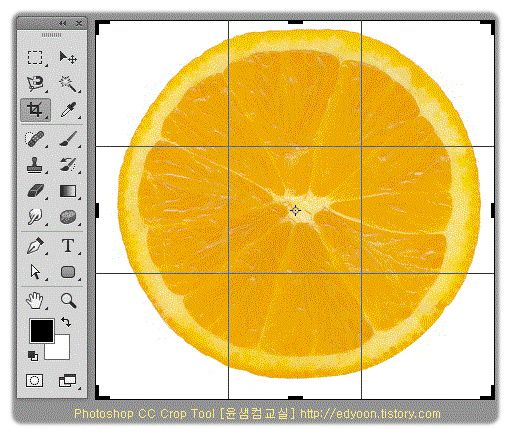Choose the Hand tool
This screenshot has height=436, width=512.
tap(35, 300)
